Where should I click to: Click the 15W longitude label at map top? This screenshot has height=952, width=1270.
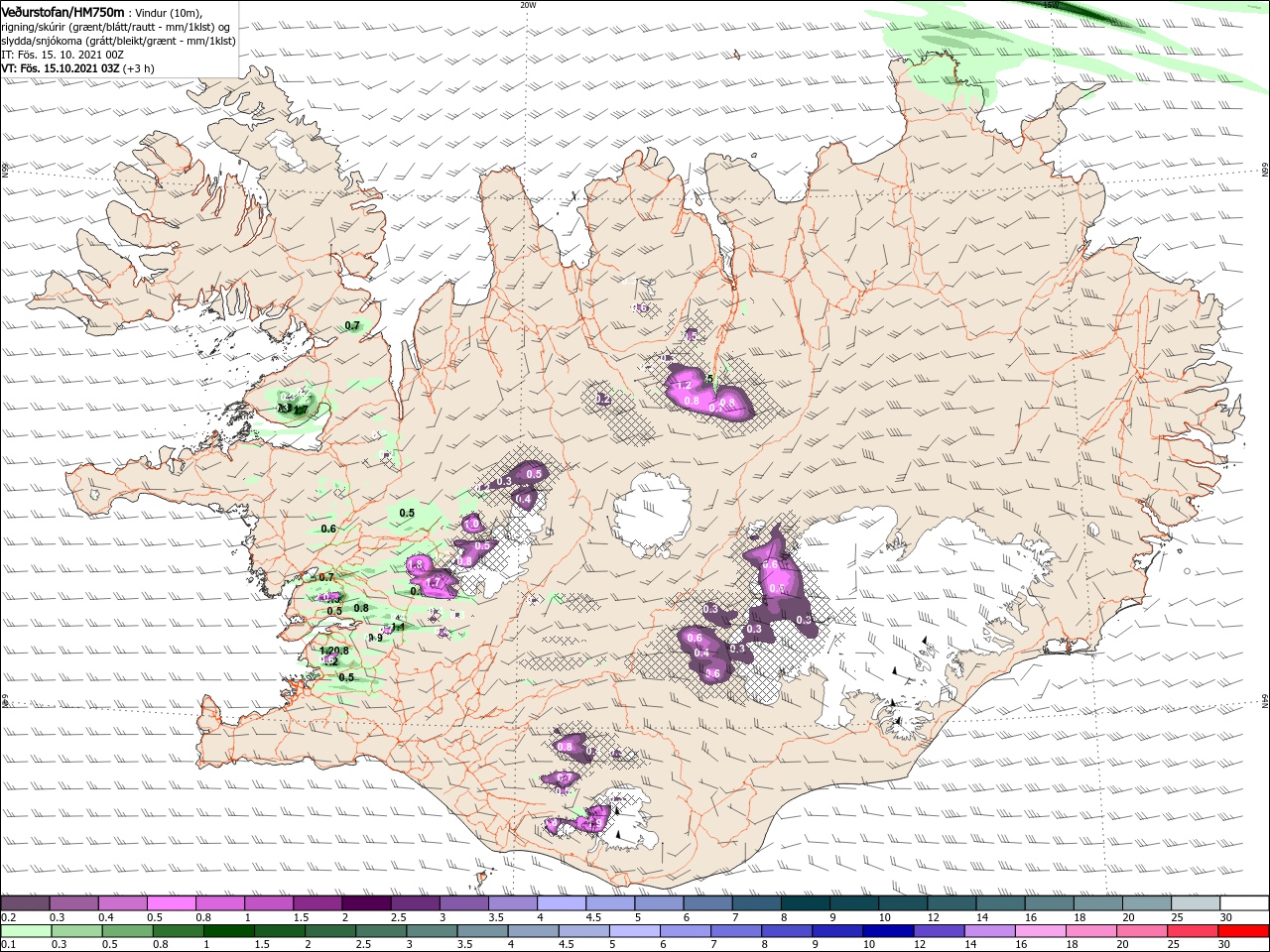coord(1051,5)
